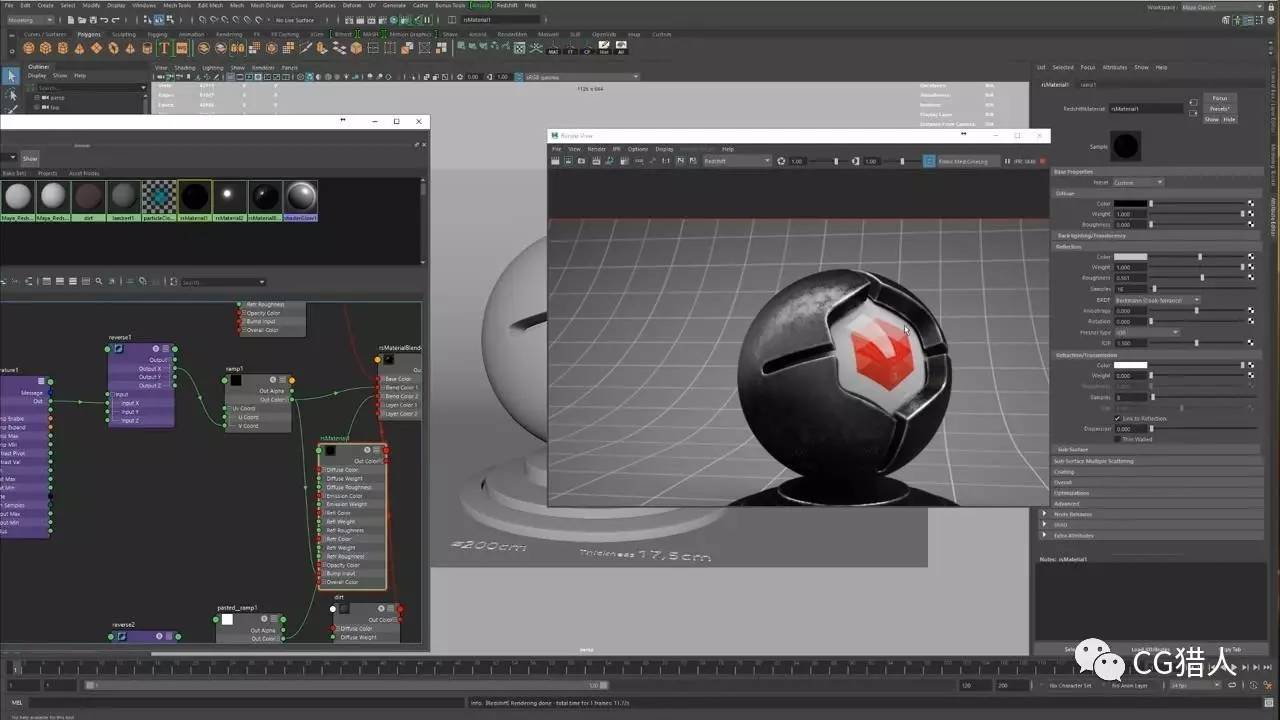Open the IPR menu in Render View
Viewport: 1280px width, 720px height.
click(x=616, y=149)
